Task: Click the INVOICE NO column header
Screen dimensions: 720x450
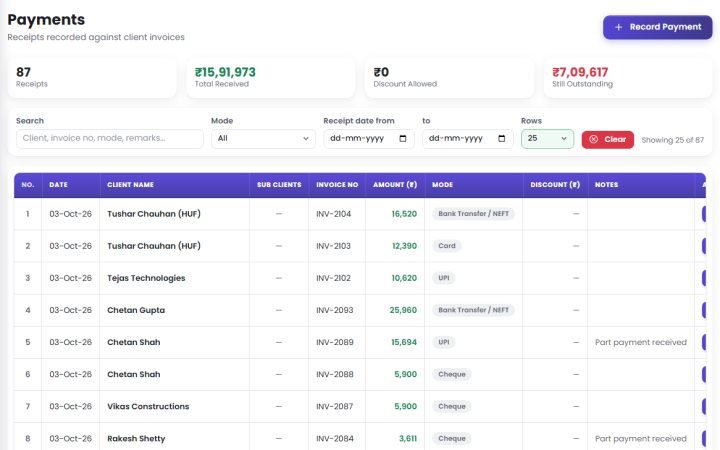Action: point(337,185)
